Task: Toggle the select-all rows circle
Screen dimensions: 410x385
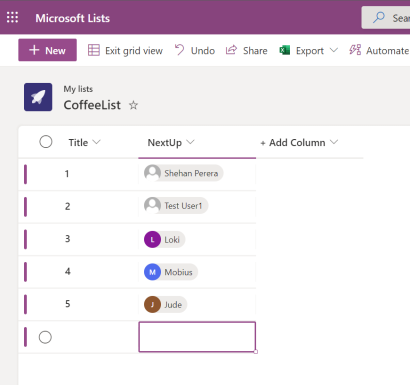Action: coord(46,142)
